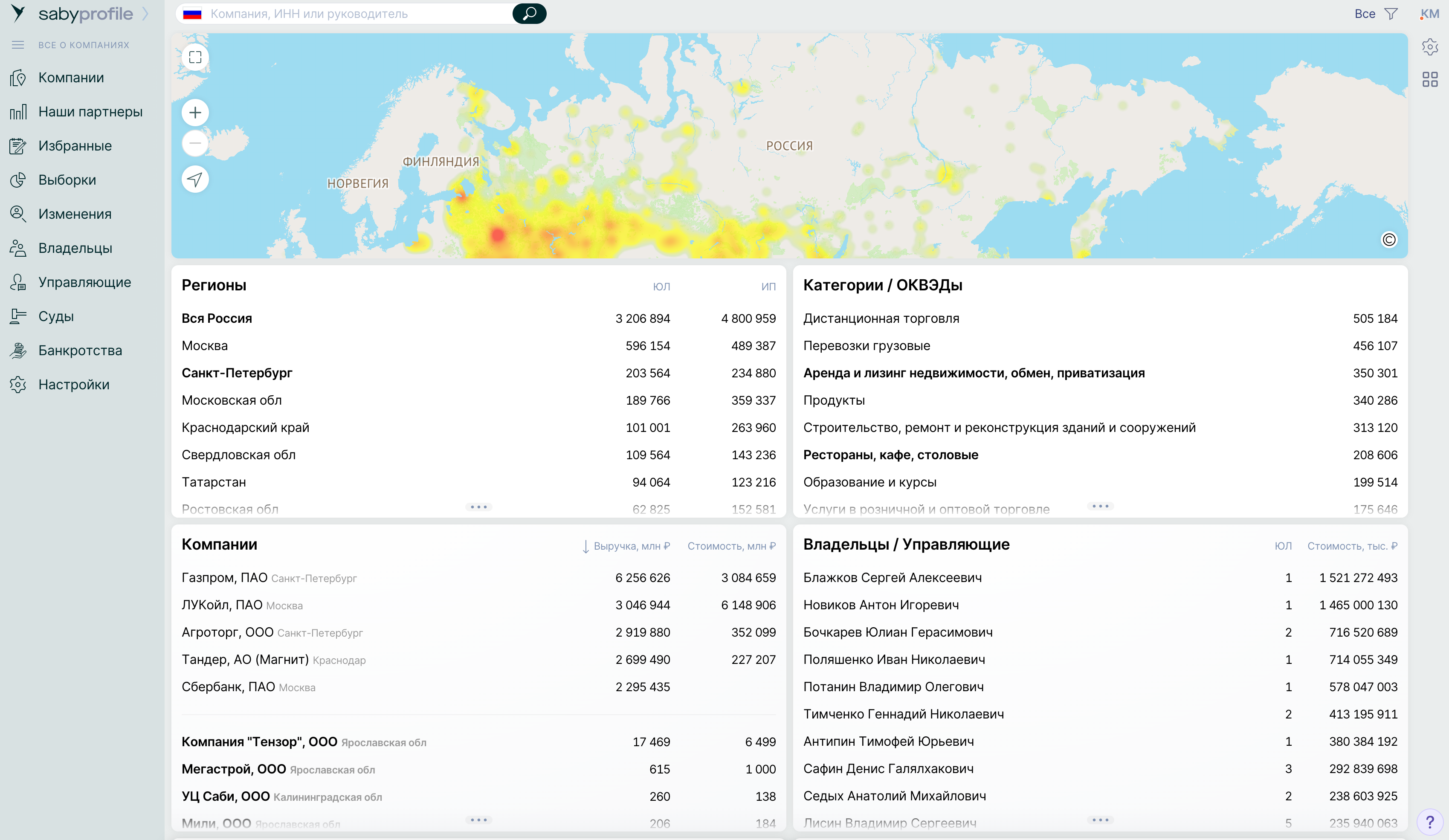Image resolution: width=1449 pixels, height=840 pixels.
Task: Open the Газпром, ПАО company link
Action: [x=224, y=578]
